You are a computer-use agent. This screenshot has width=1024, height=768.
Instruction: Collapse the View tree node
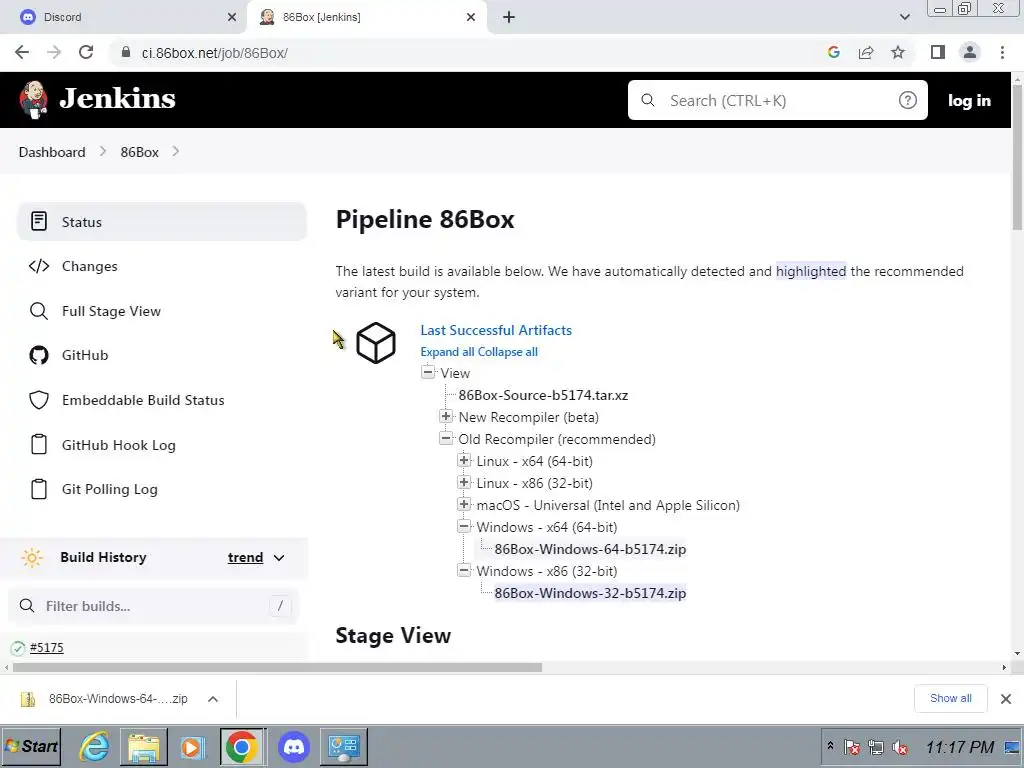pos(428,372)
